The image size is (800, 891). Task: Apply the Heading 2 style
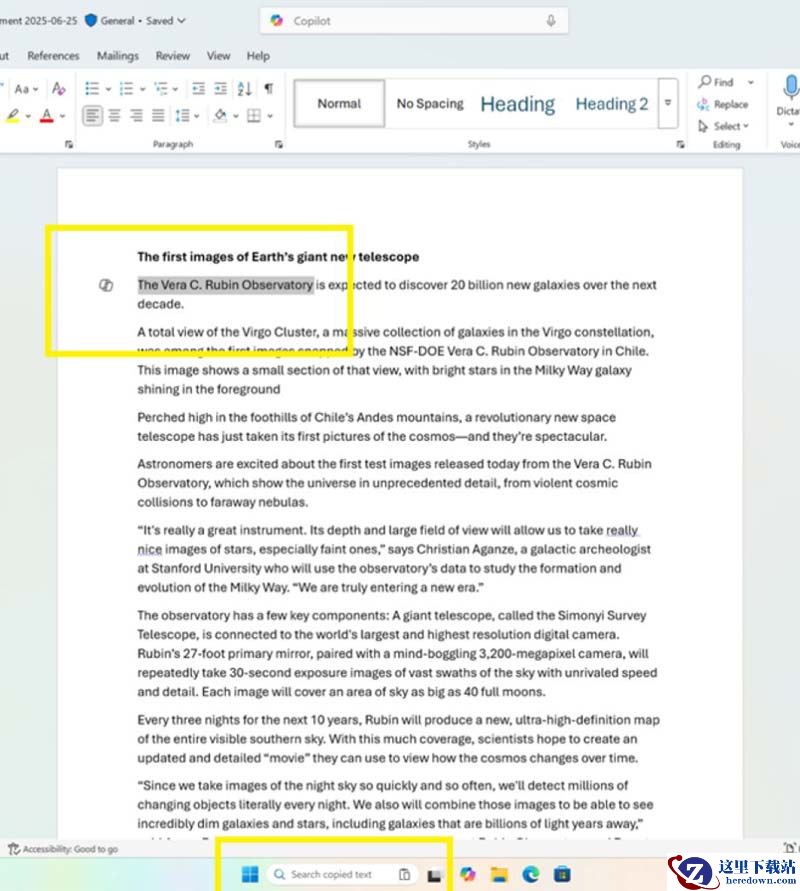[x=611, y=104]
